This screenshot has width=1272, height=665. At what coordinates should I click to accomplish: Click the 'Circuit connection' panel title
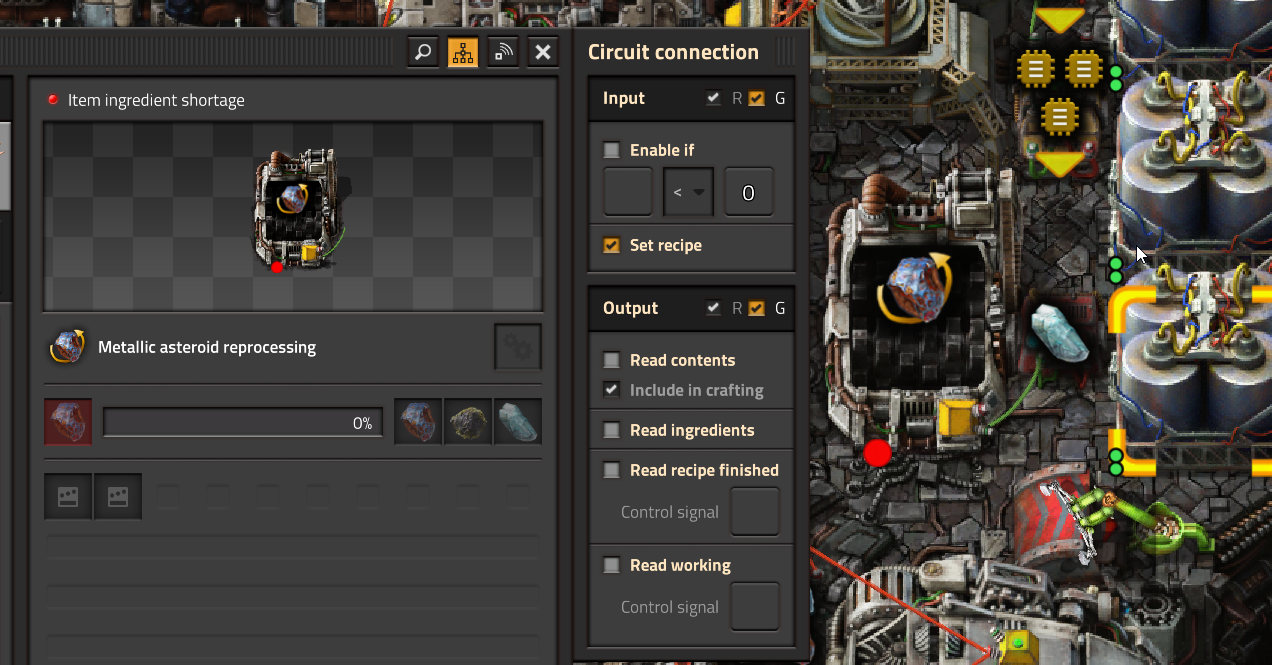[673, 52]
